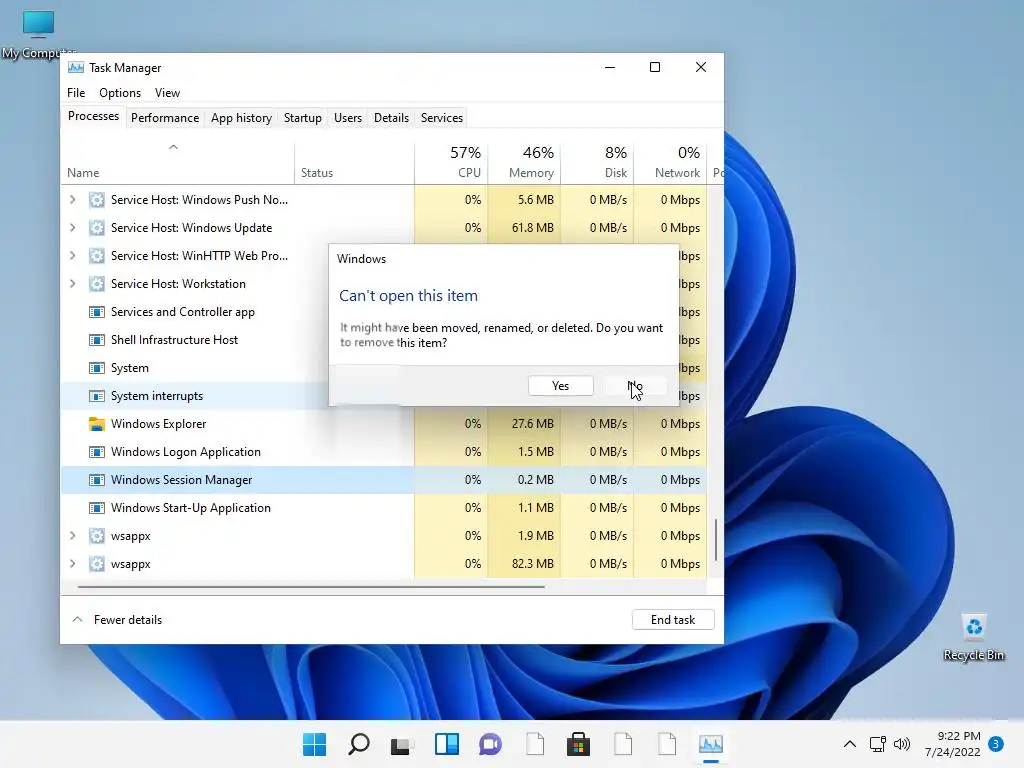This screenshot has width=1024, height=768.
Task: Open the Options menu
Action: click(120, 93)
